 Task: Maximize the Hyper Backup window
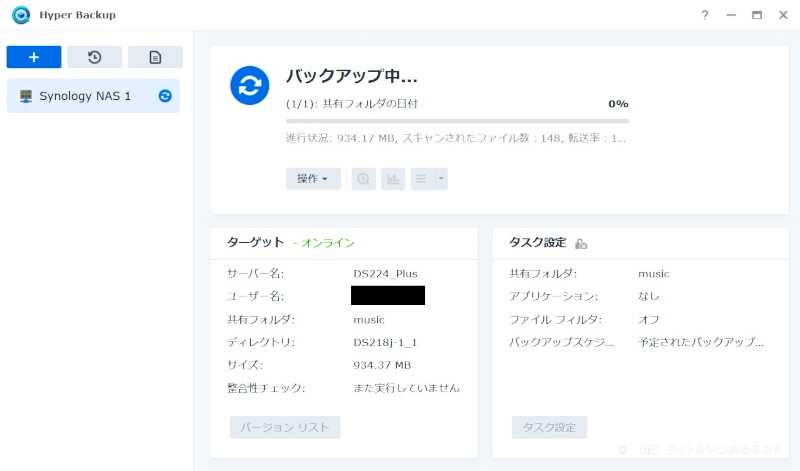pos(757,15)
